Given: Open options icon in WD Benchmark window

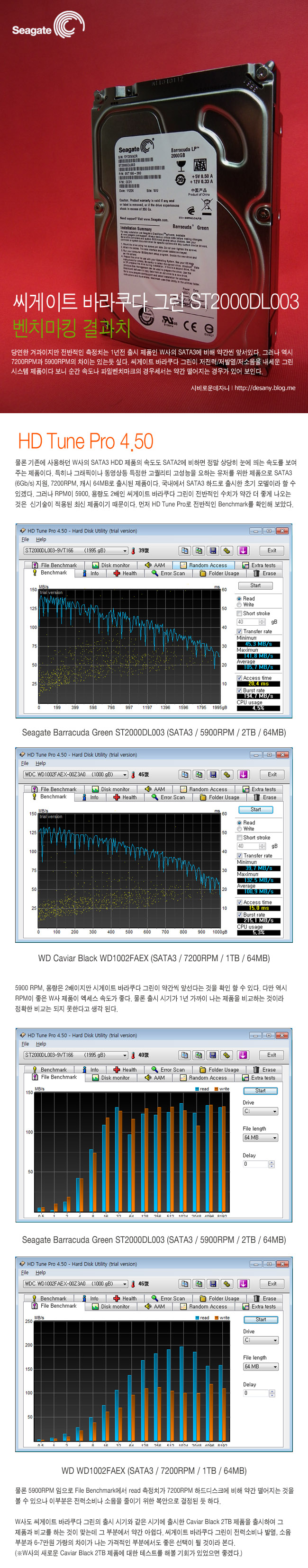Looking at the screenshot, I should pyautogui.click(x=227, y=774).
